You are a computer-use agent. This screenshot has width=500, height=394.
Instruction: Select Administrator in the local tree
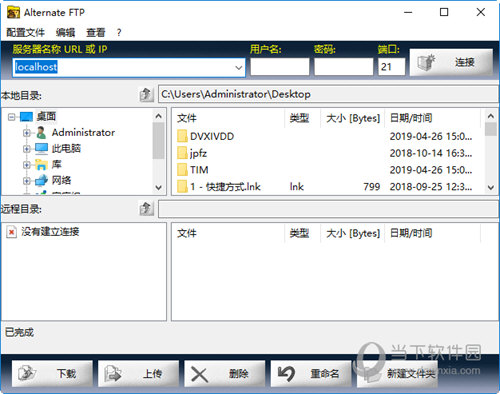[x=83, y=133]
